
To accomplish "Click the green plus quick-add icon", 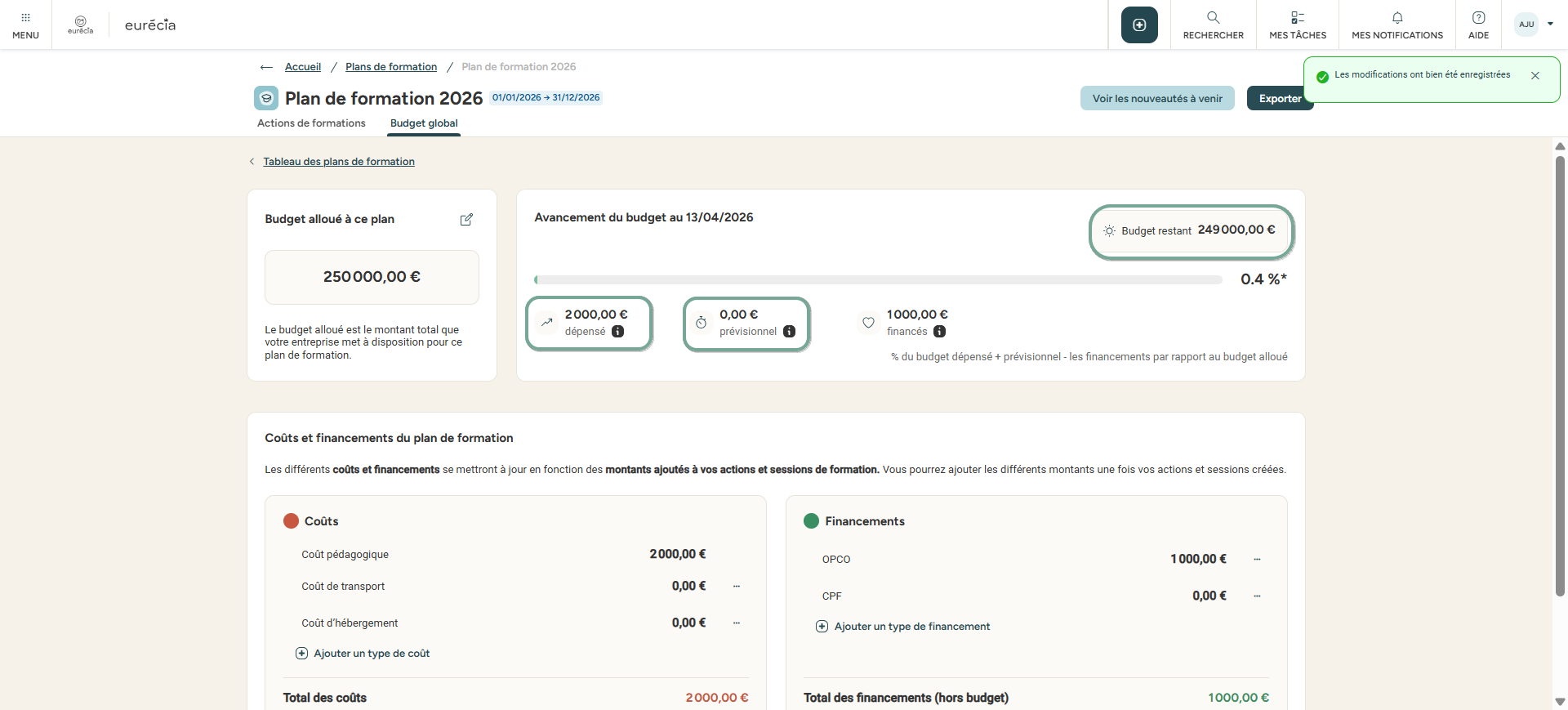I will (x=1139, y=25).
